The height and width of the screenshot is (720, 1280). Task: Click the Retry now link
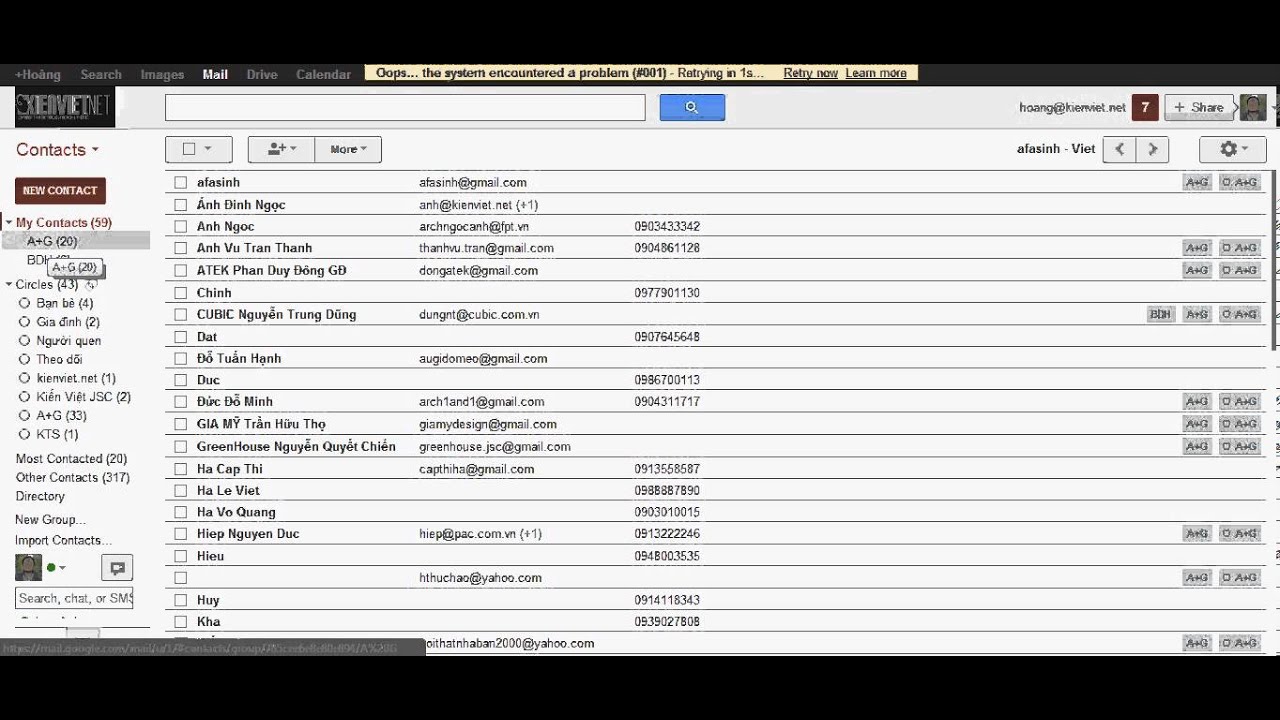[x=810, y=73]
